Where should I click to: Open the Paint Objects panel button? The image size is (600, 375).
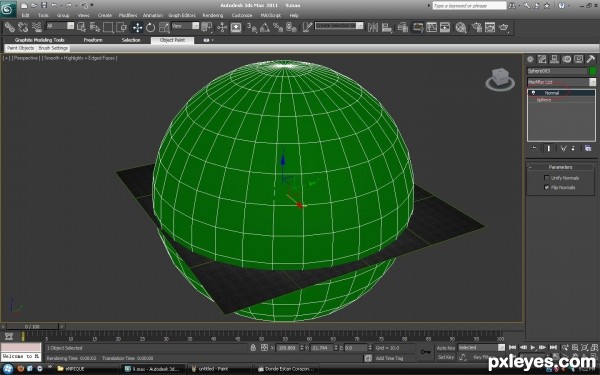[21, 48]
